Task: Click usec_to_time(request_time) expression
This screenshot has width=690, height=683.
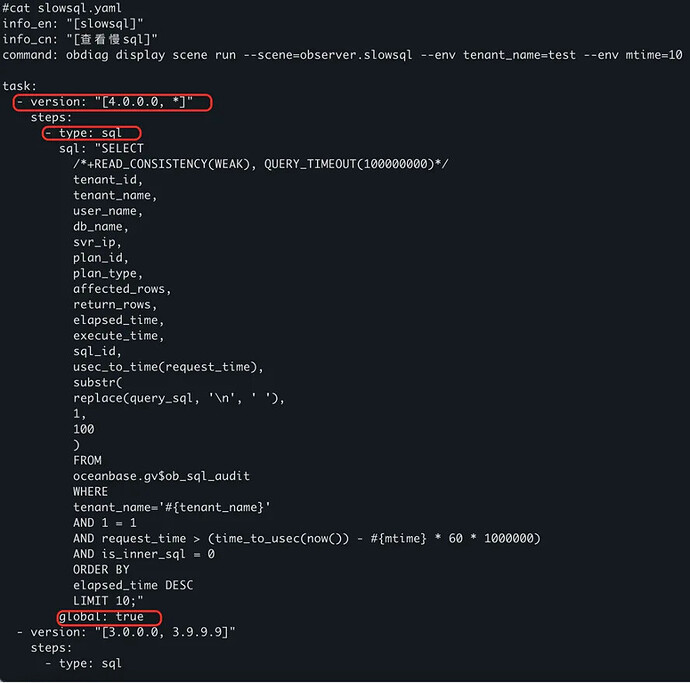Action: click(168, 367)
